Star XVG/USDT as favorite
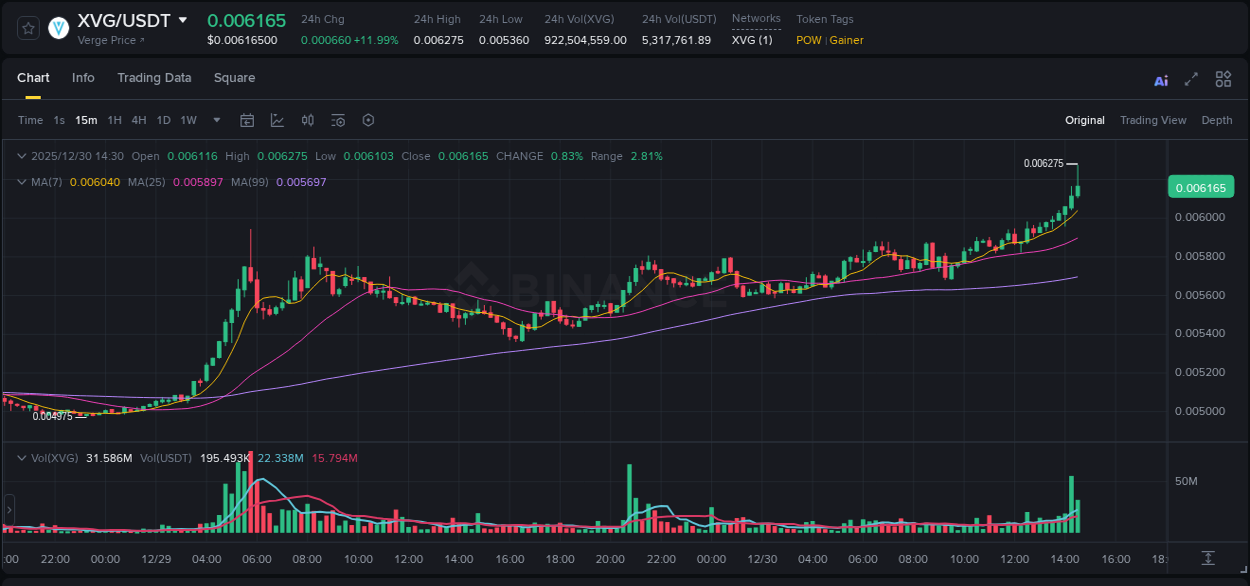Viewport: 1250px width, 586px height. pyautogui.click(x=27, y=28)
